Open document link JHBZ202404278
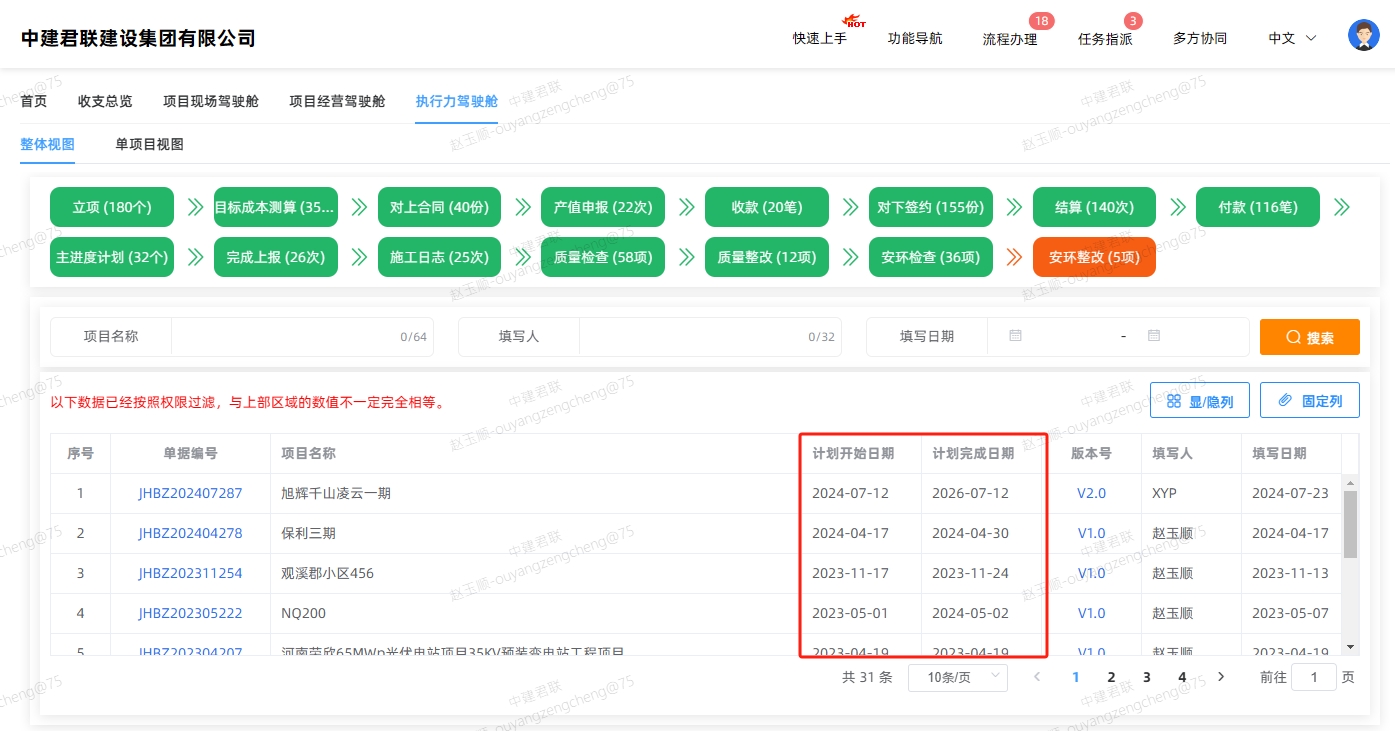Screen dimensions: 1395x731 coord(190,533)
